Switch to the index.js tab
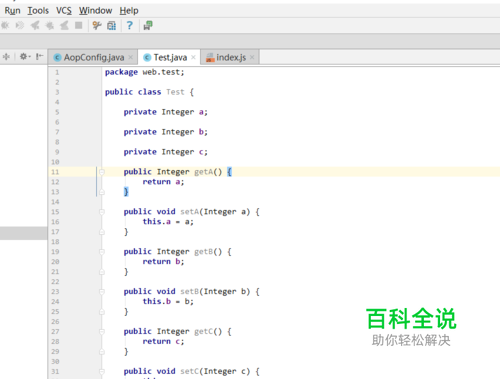The height and width of the screenshot is (379, 500). click(230, 58)
